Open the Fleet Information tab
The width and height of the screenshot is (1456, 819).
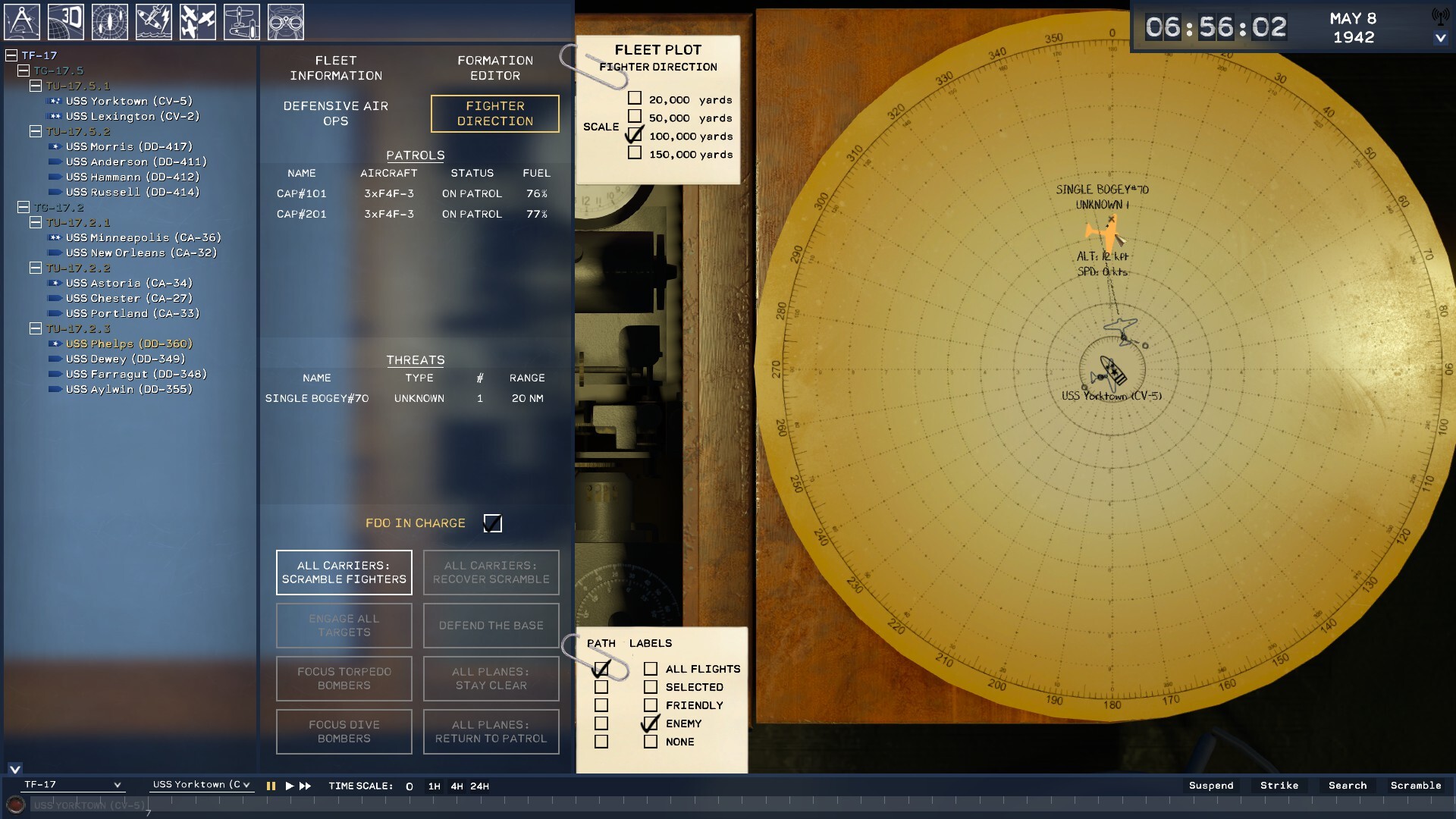[336, 68]
